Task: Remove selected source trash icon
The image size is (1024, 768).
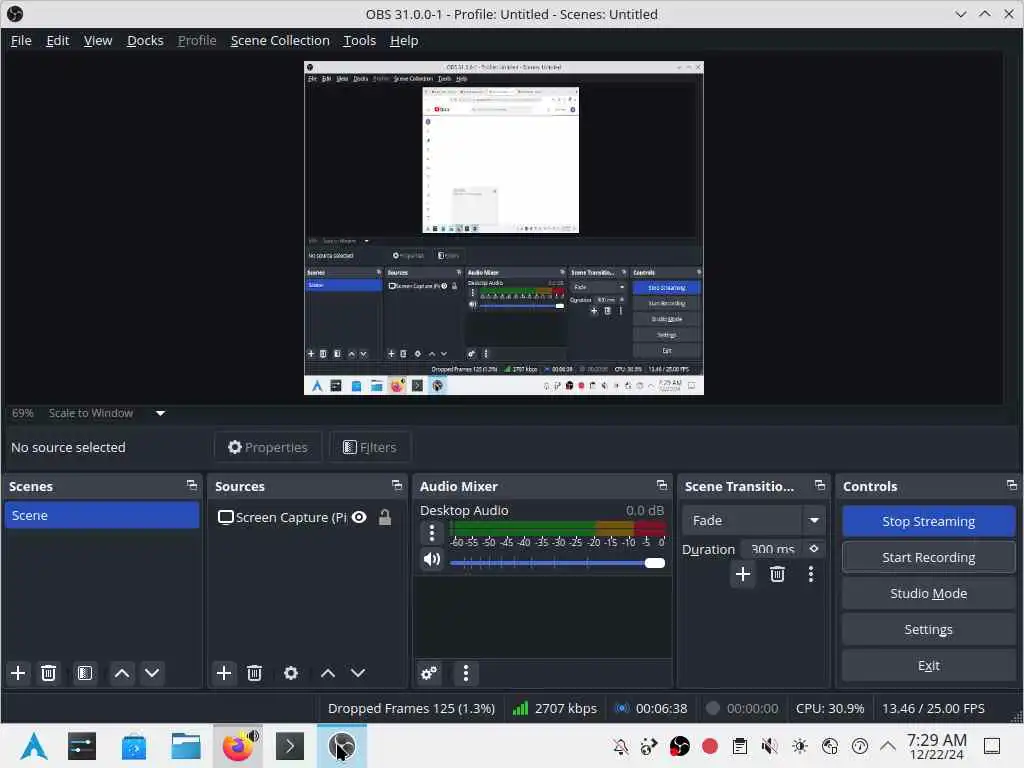Action: (255, 673)
